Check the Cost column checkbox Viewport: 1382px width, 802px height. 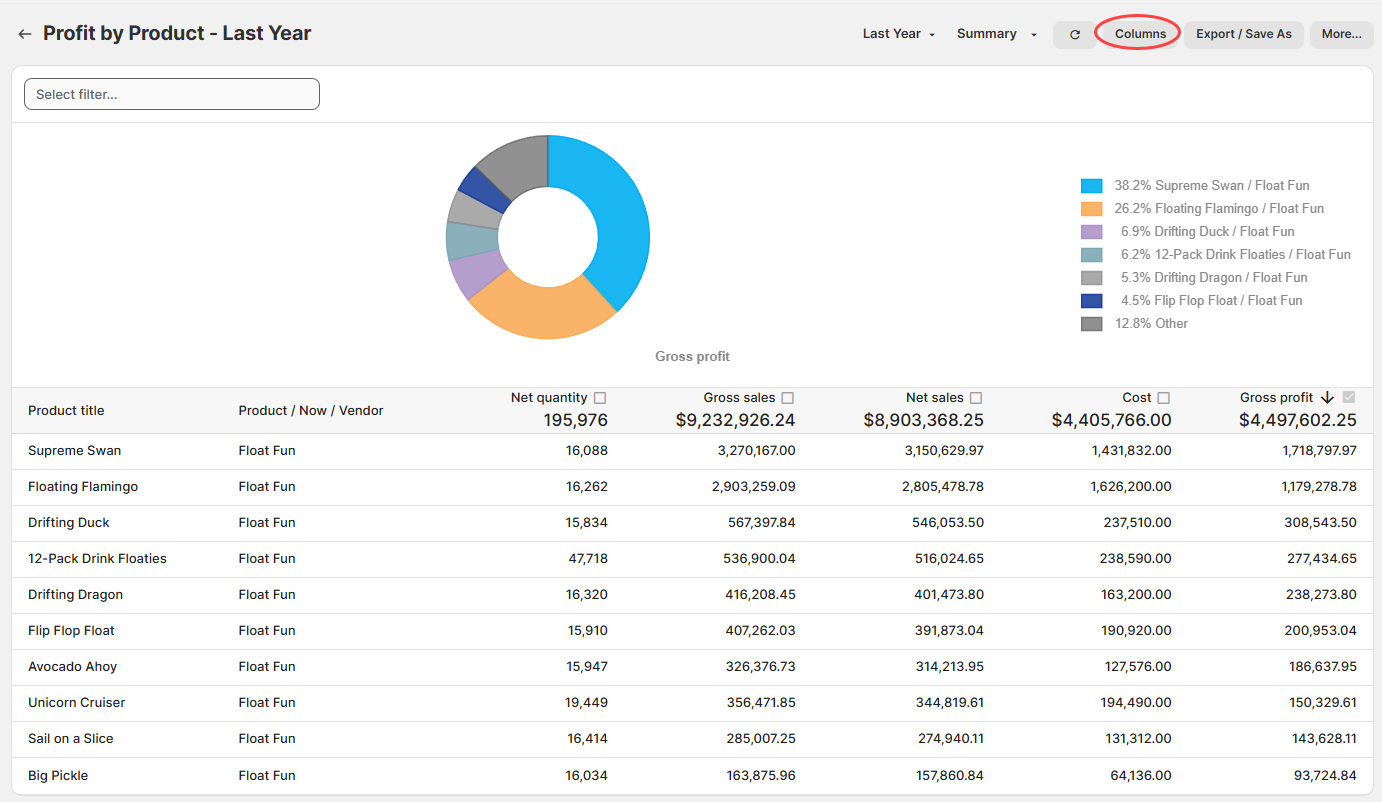click(1163, 398)
